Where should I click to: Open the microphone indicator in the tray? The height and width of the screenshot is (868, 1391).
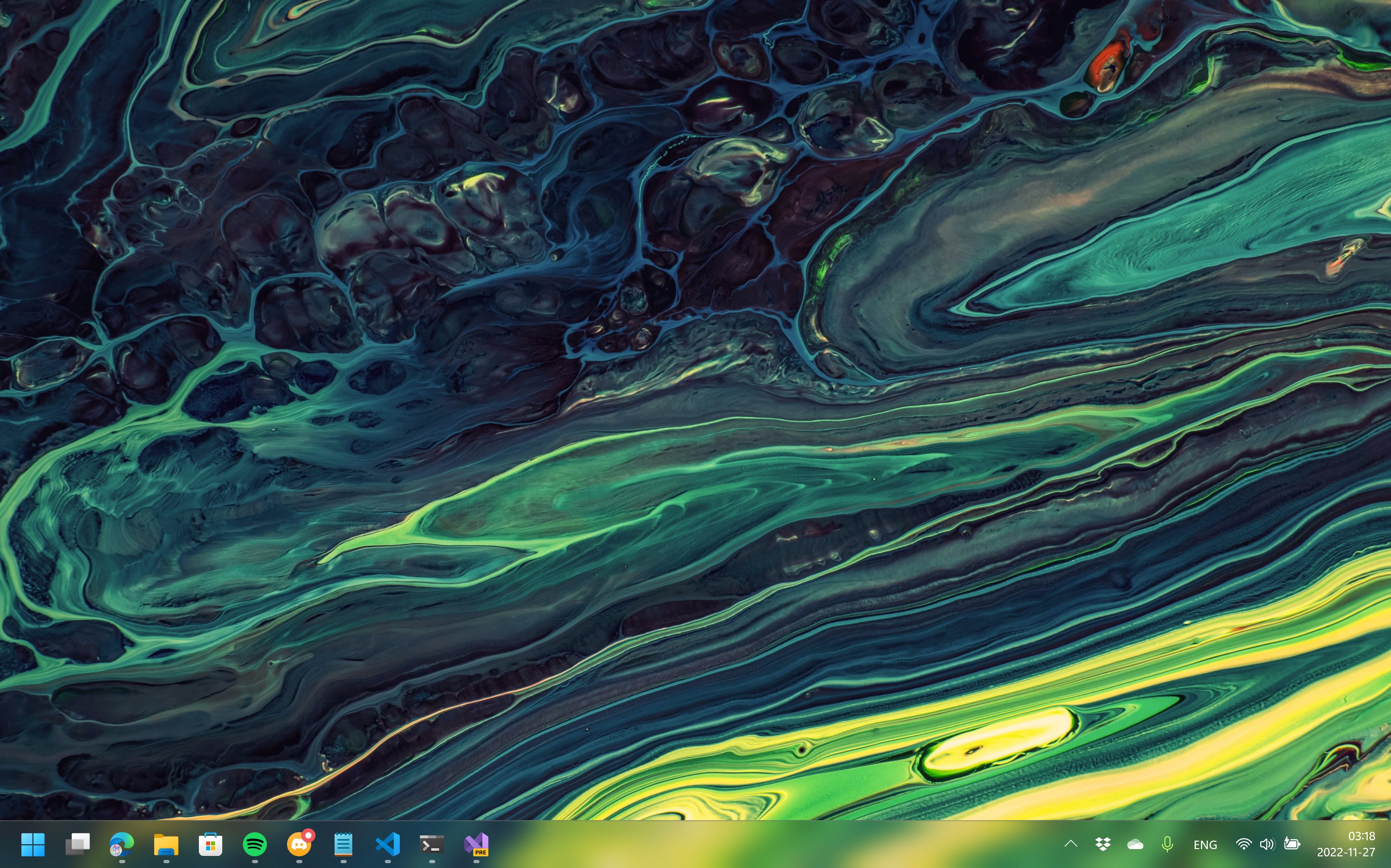[1168, 844]
